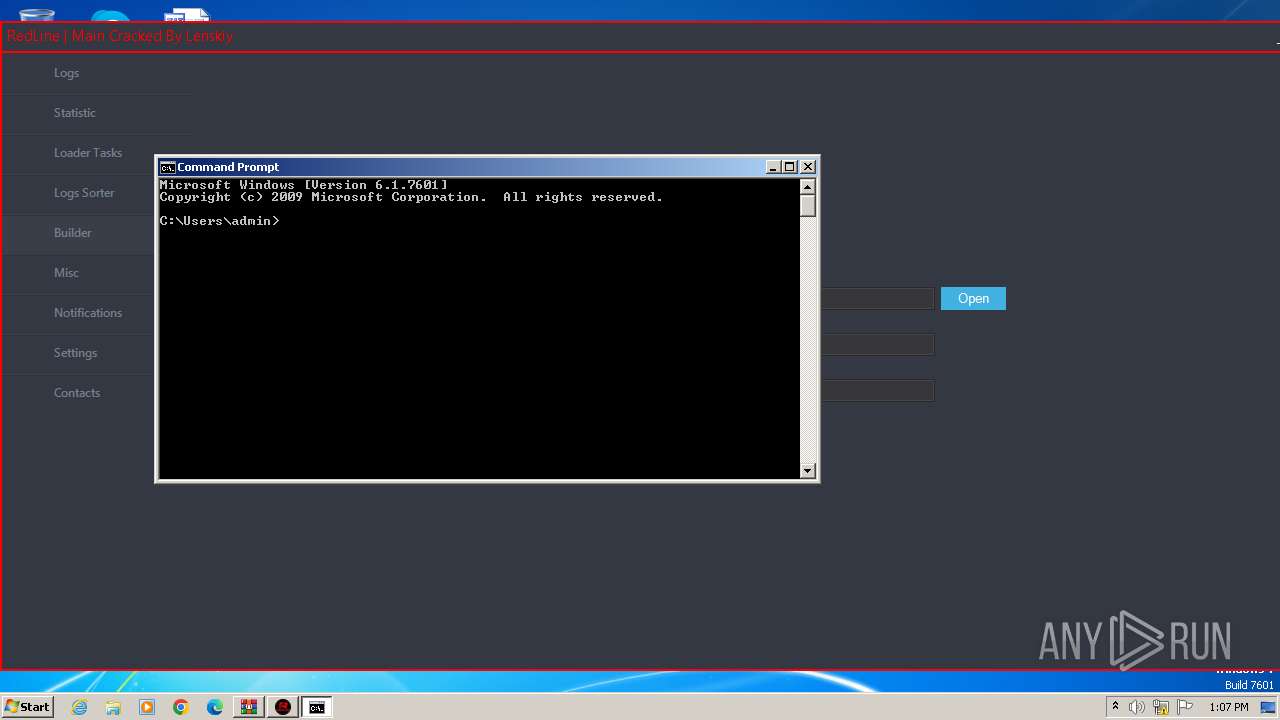Image resolution: width=1280 pixels, height=720 pixels.
Task: Open the Action Center flag icon
Action: (1185, 707)
